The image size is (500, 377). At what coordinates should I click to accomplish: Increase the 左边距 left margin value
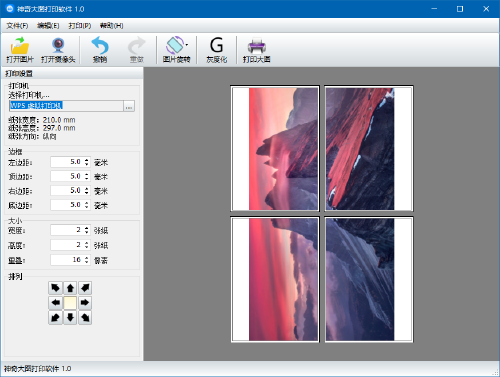pos(87,160)
